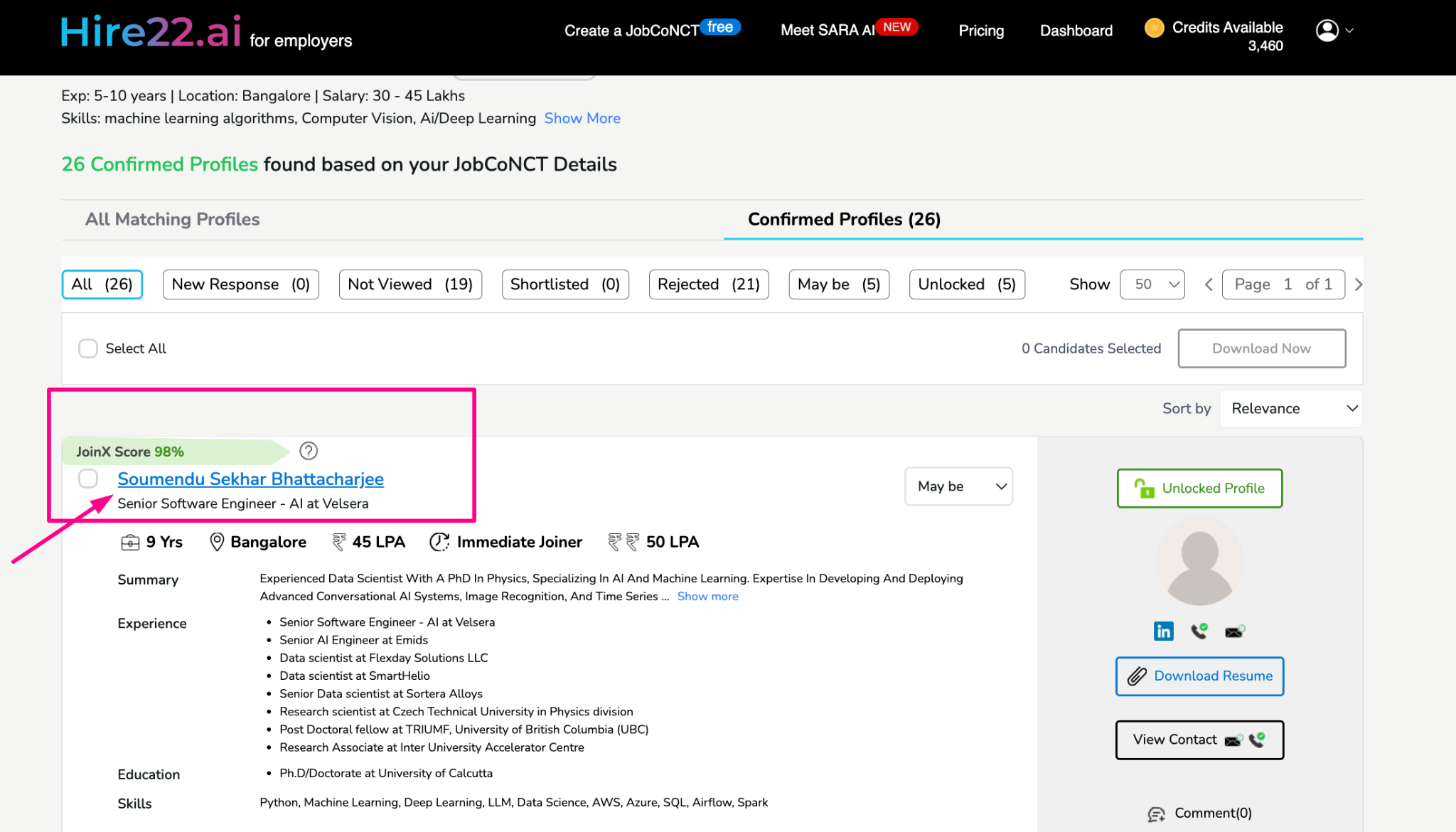Click the gold Credits Available coin icon
The width and height of the screenshot is (1456, 832).
pos(1155,28)
